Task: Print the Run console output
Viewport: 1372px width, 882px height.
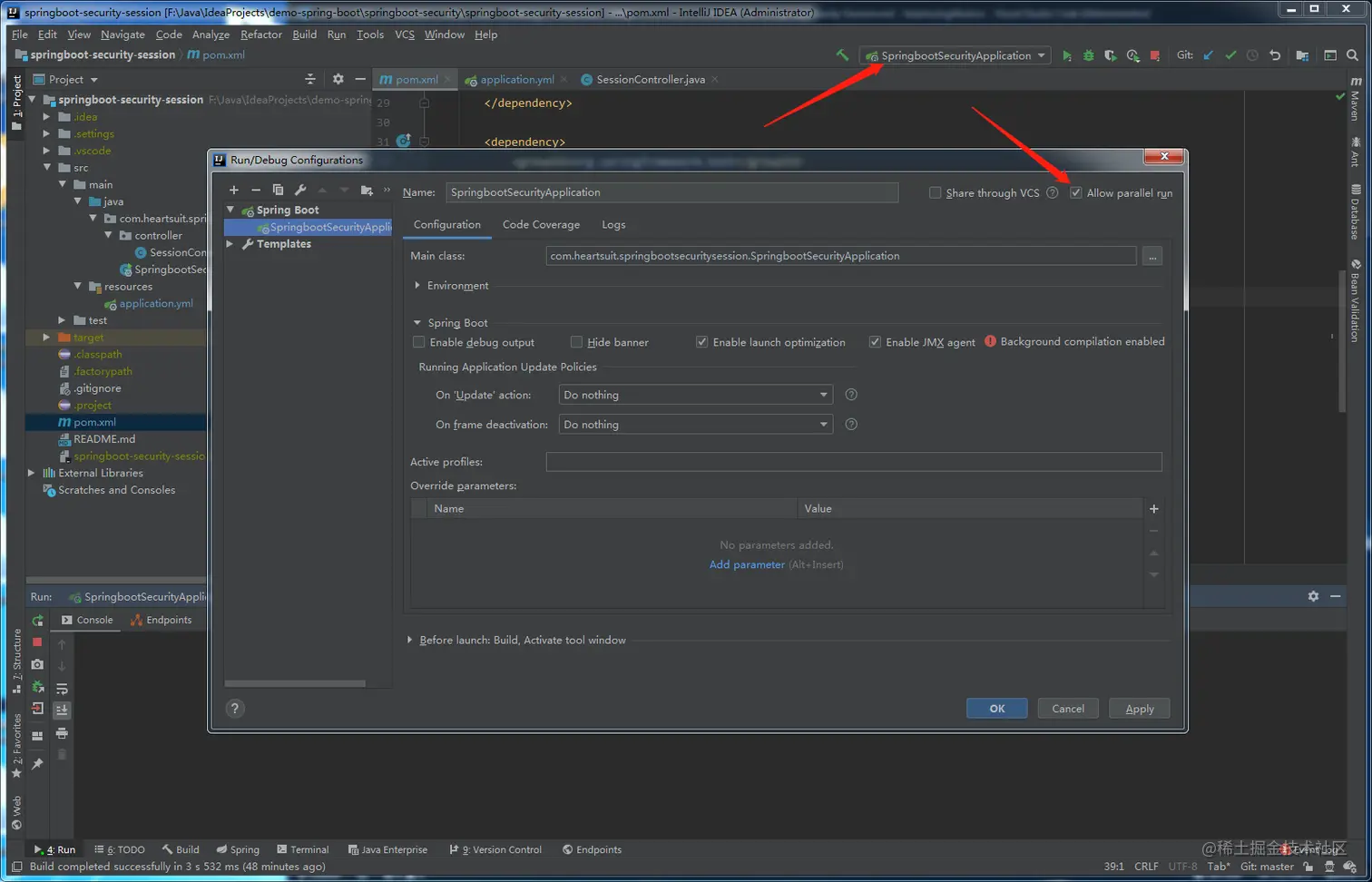Action: (62, 733)
